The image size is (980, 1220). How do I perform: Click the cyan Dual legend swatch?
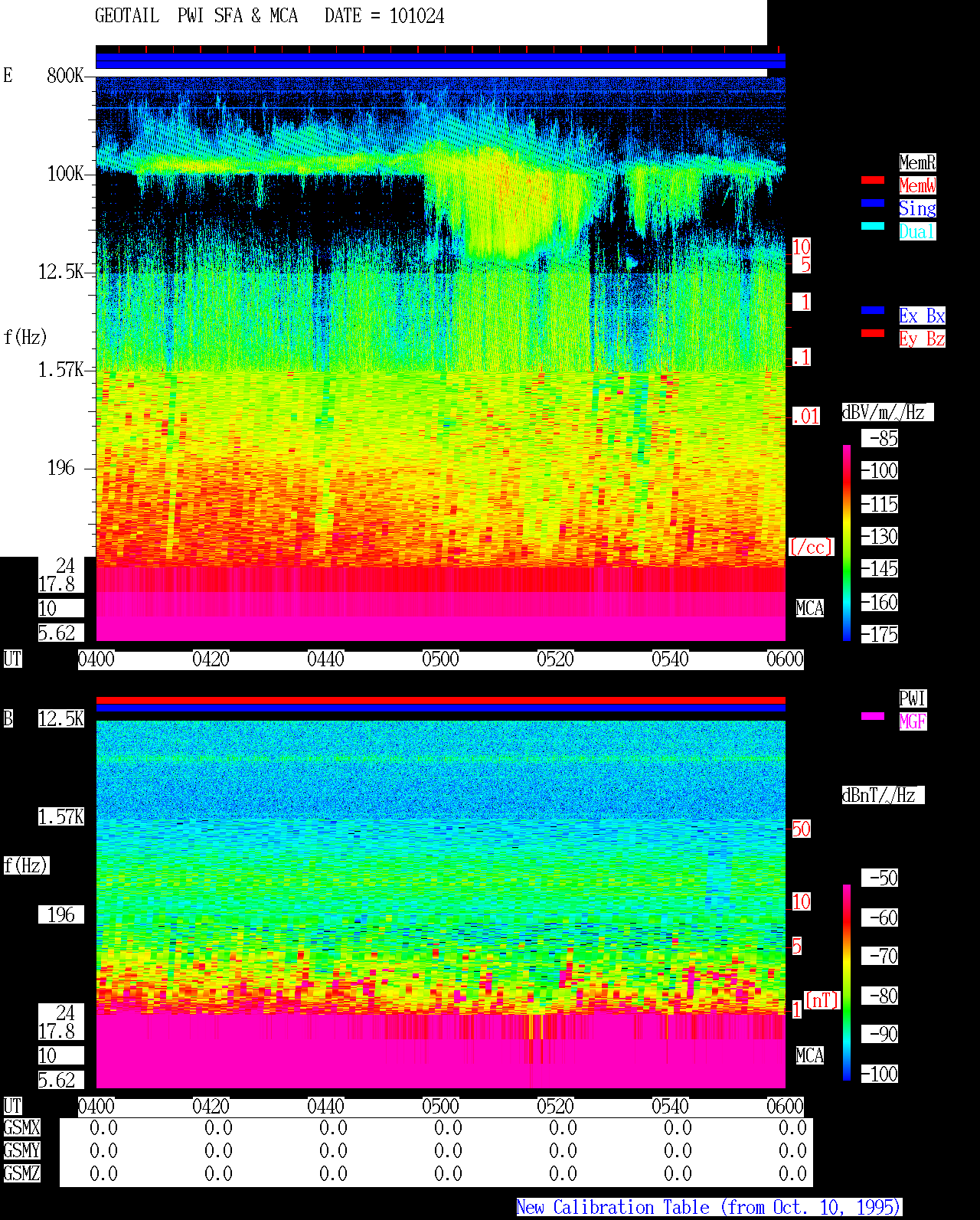pyautogui.click(x=873, y=226)
